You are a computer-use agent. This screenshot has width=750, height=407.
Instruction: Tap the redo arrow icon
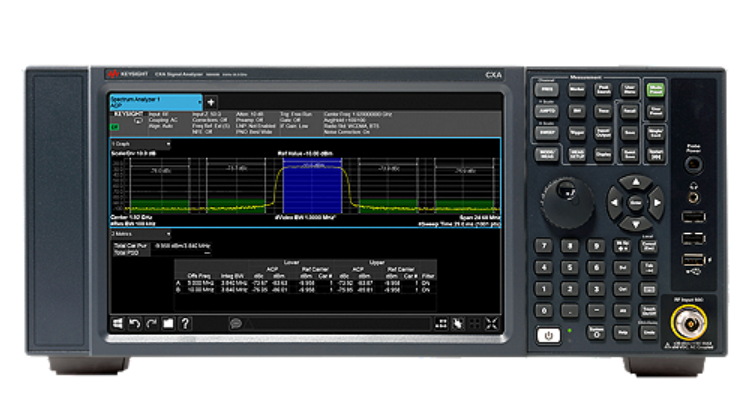(152, 324)
